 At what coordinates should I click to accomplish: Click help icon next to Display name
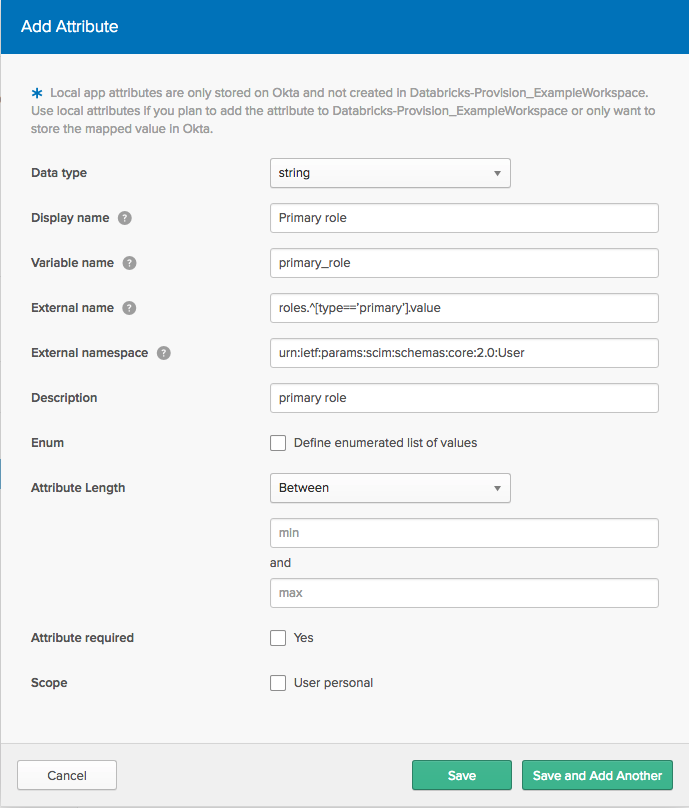tap(125, 218)
